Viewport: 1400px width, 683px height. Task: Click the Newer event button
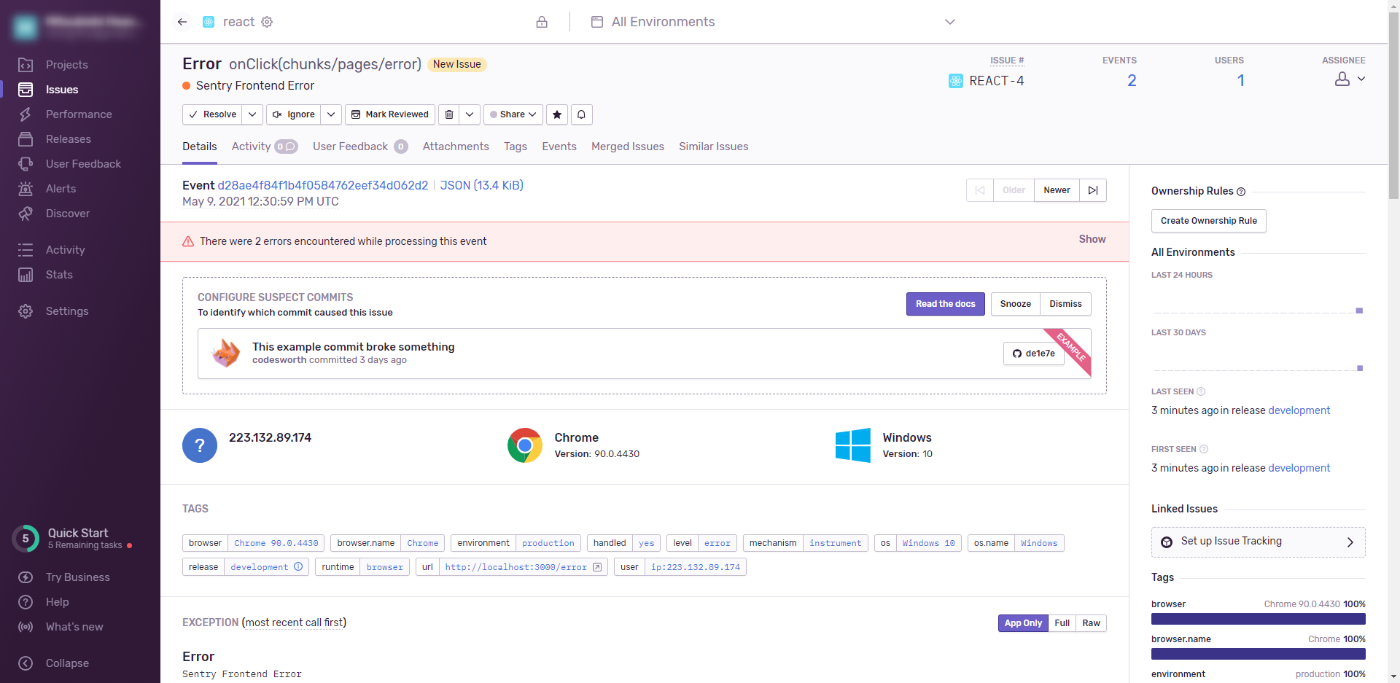coord(1057,190)
